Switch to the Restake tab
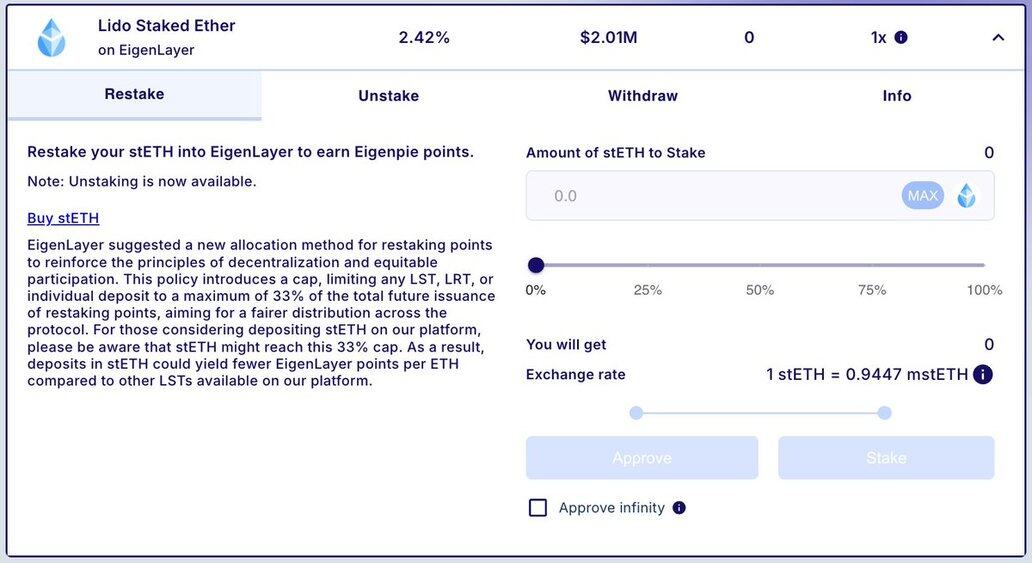This screenshot has height=563, width=1032. click(134, 95)
